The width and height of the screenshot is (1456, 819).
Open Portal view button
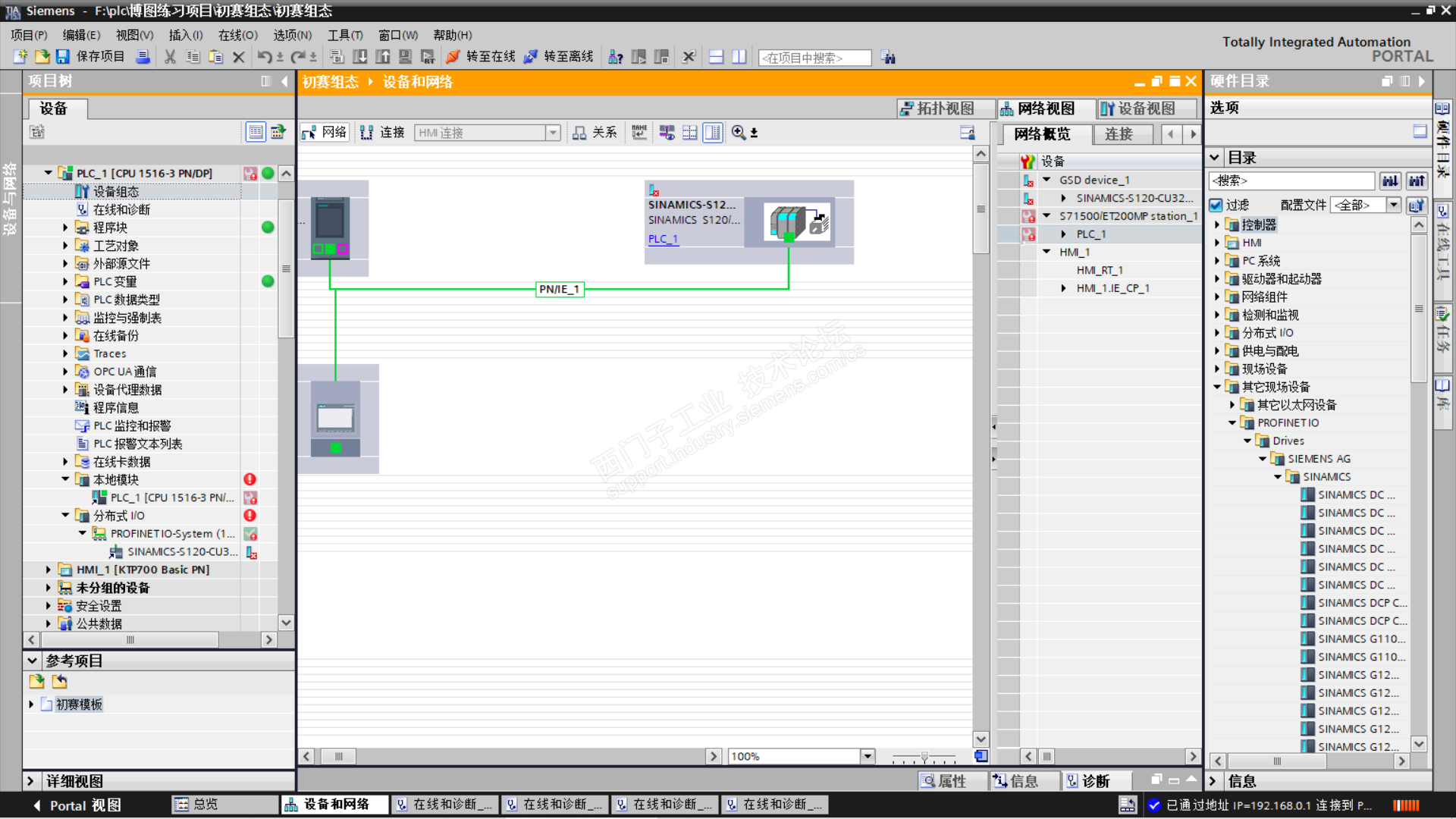pyautogui.click(x=76, y=805)
